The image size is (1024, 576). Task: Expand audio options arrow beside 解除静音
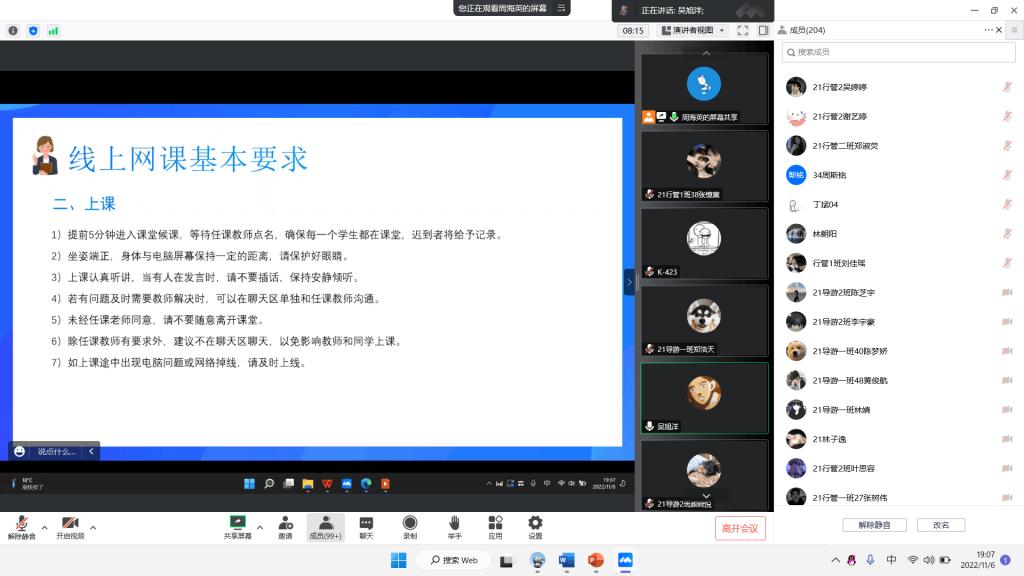coord(44,527)
